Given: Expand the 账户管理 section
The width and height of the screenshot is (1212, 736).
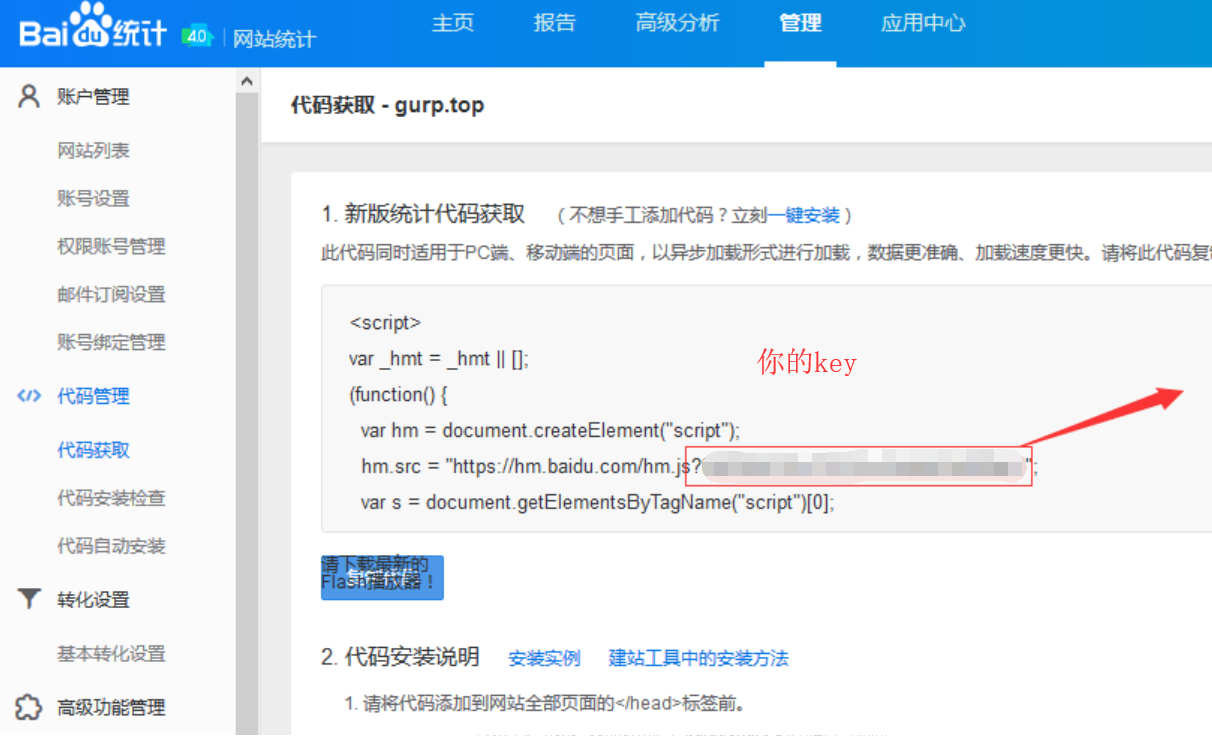Looking at the screenshot, I should pos(93,97).
